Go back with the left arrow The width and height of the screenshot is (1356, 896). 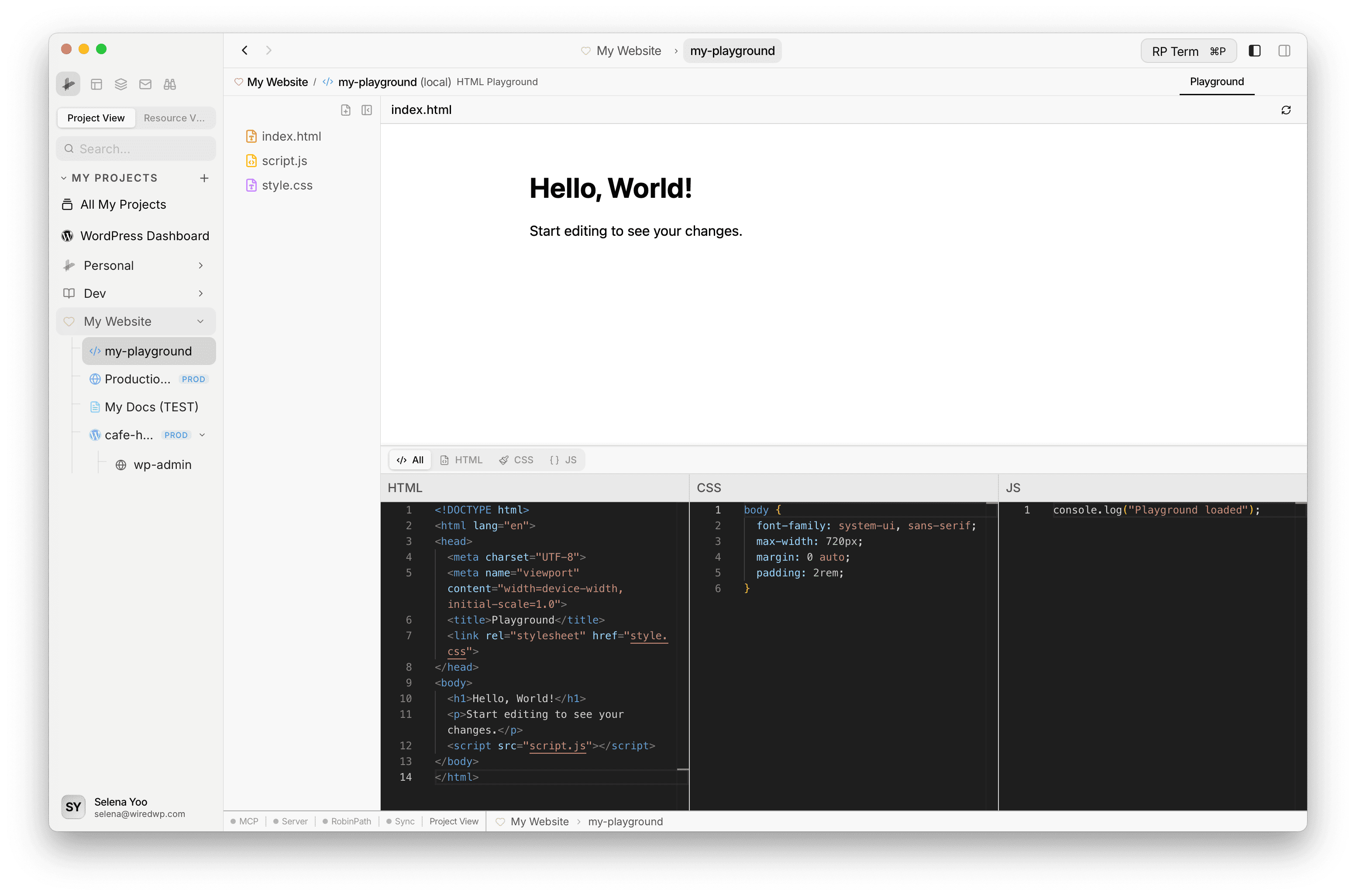[x=244, y=50]
